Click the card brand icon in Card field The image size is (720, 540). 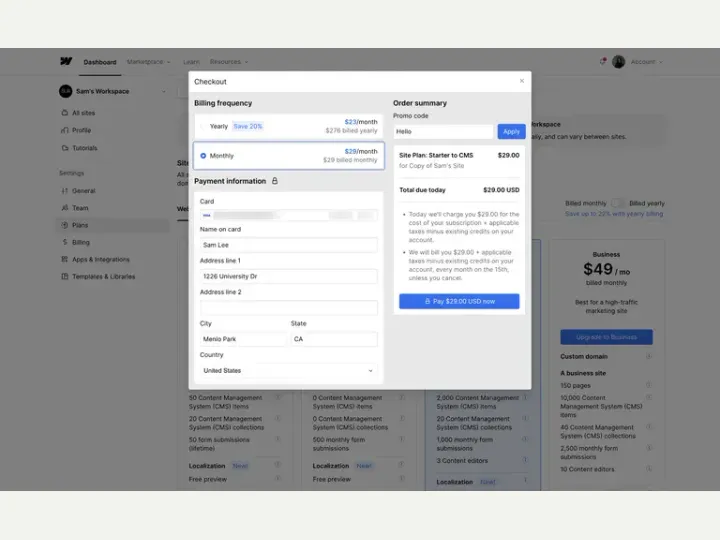[x=207, y=215]
